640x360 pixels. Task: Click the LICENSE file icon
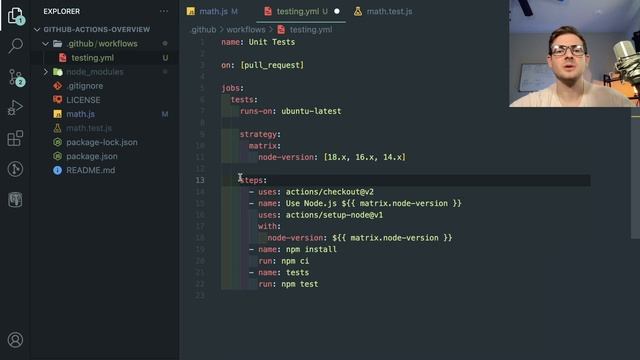58,100
